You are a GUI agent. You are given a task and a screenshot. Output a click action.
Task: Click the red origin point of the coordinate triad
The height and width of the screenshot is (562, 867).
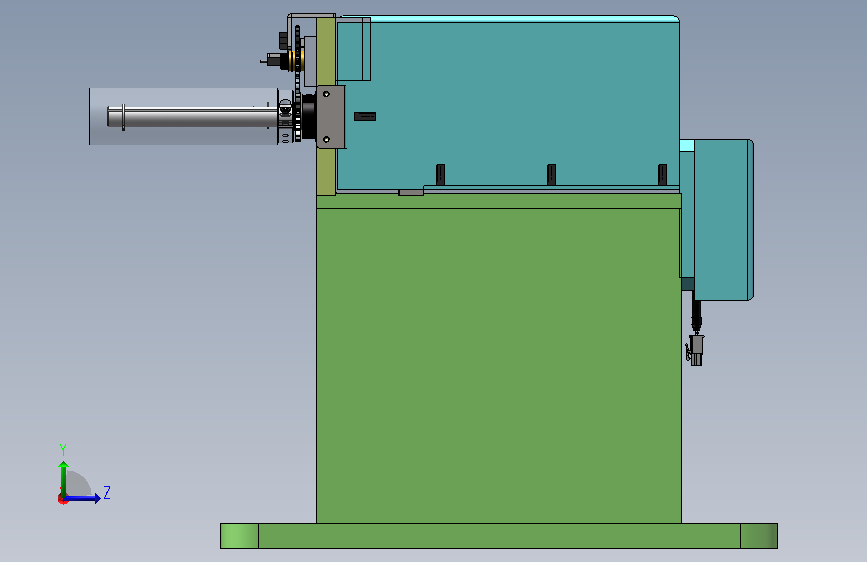(x=62, y=499)
